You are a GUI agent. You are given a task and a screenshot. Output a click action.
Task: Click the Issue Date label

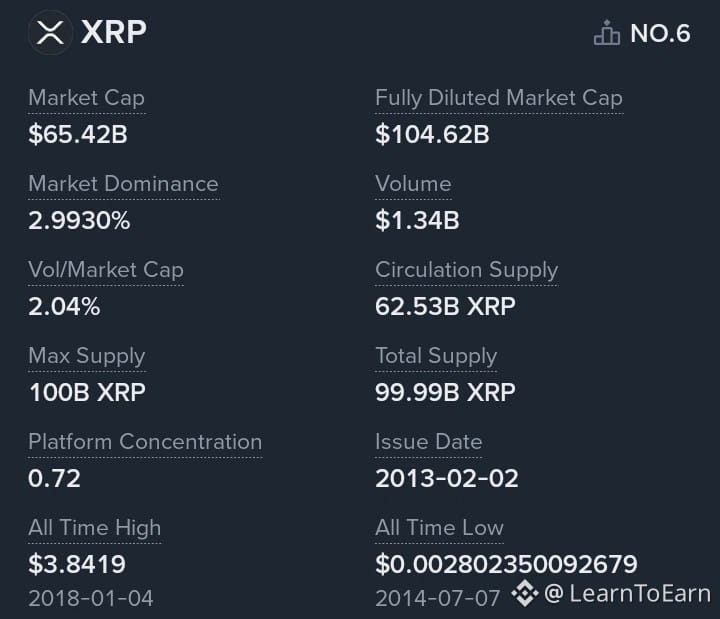428,442
